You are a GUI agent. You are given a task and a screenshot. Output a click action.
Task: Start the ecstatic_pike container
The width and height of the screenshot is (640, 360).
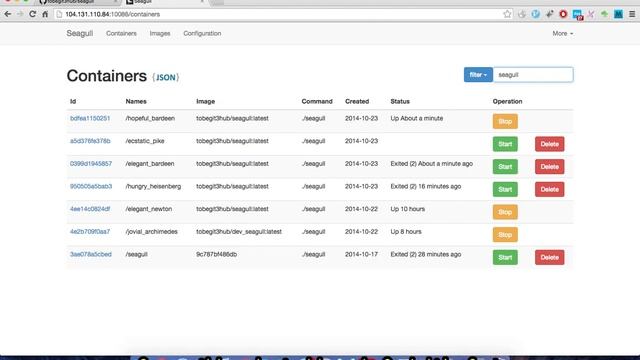point(505,144)
